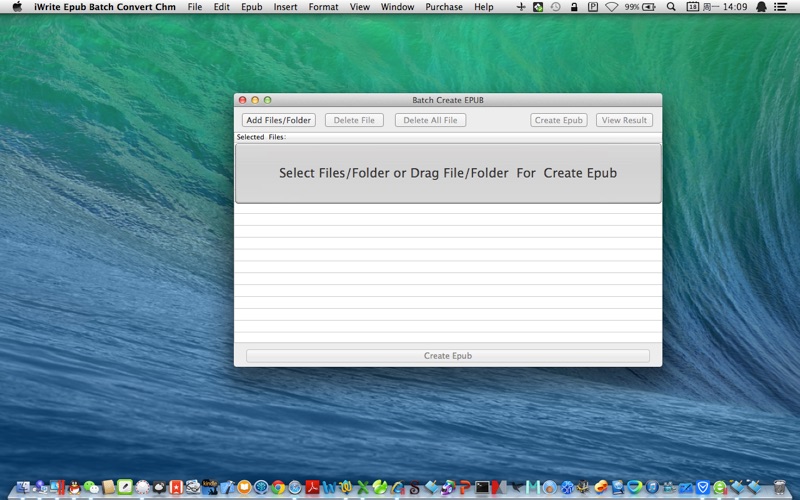Open iBooks from the Dock
This screenshot has height=500, width=800.
click(x=244, y=487)
